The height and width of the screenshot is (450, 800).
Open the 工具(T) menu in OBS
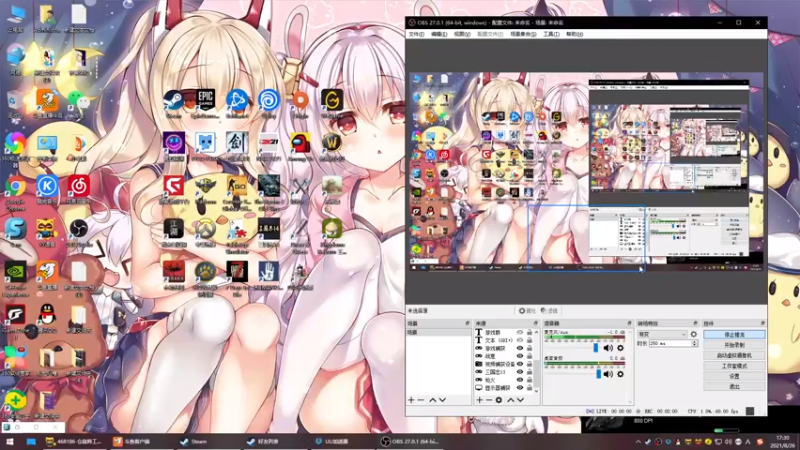tap(551, 34)
